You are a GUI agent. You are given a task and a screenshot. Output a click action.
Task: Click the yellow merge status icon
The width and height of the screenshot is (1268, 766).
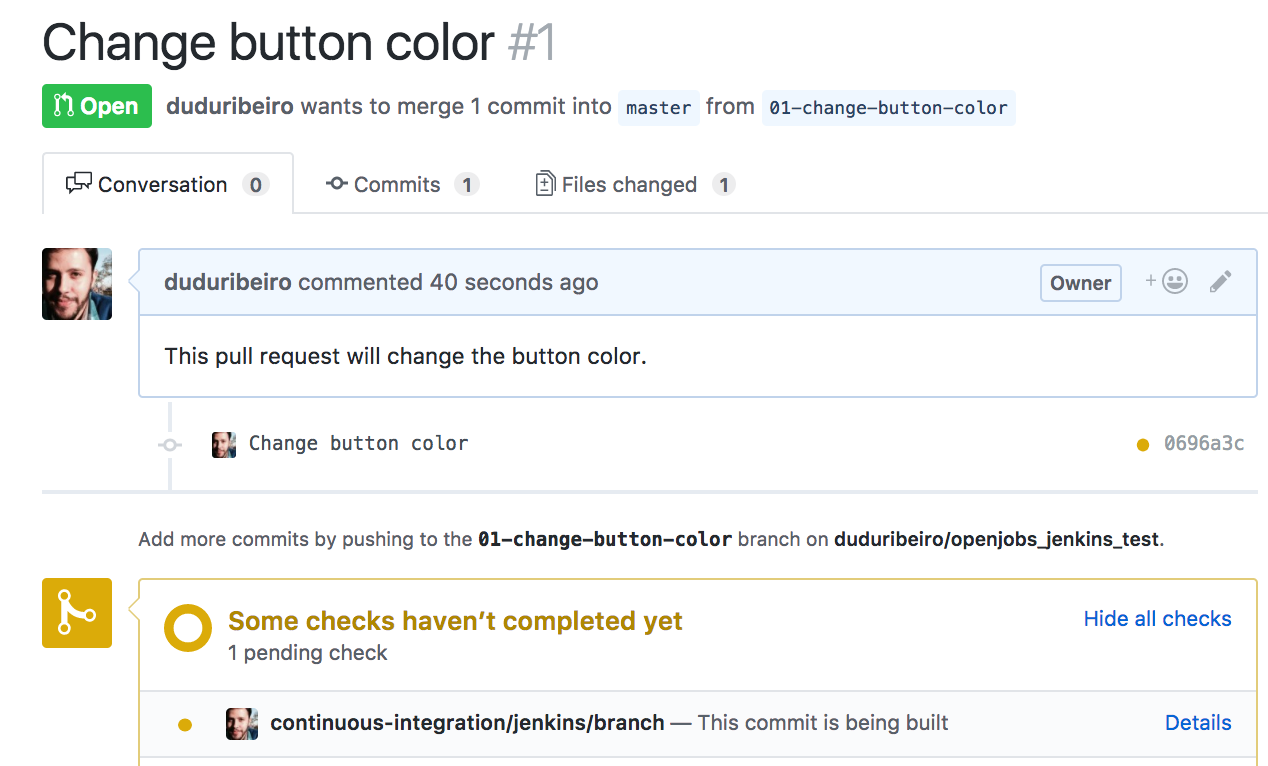tap(77, 612)
